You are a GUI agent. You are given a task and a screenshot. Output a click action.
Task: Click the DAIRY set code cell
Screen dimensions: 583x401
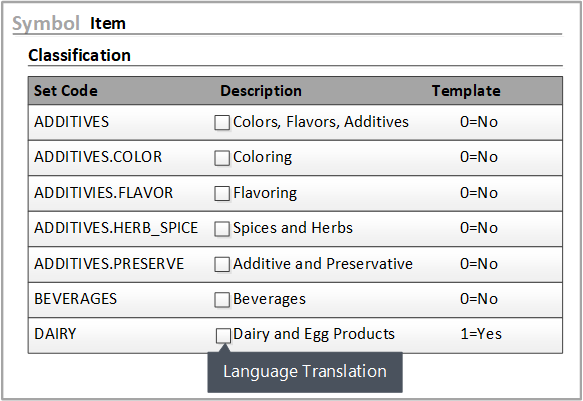[55, 334]
